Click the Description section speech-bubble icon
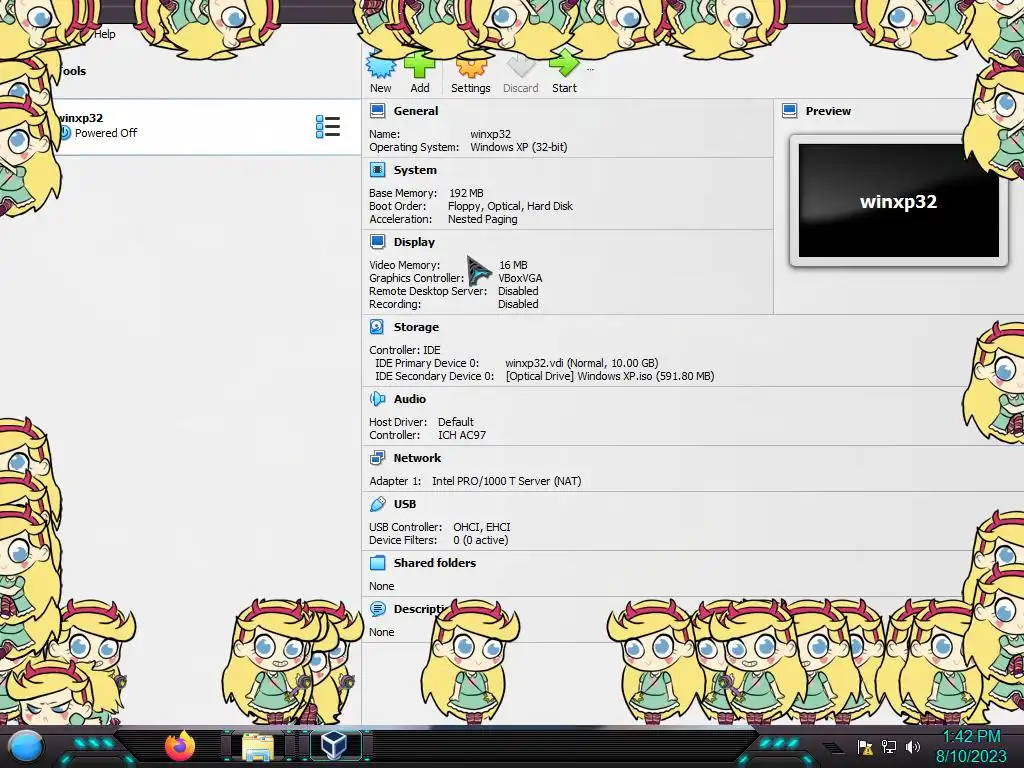1024x768 pixels. (x=377, y=609)
